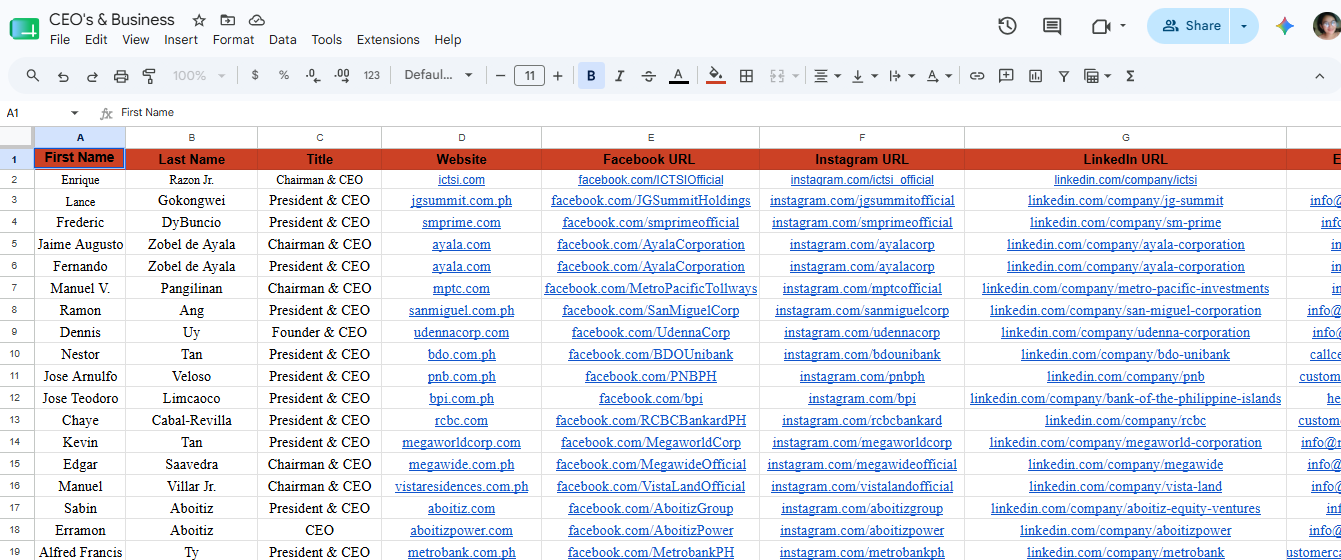Toggle bold formatting
This screenshot has height=560, width=1341.
[591, 76]
